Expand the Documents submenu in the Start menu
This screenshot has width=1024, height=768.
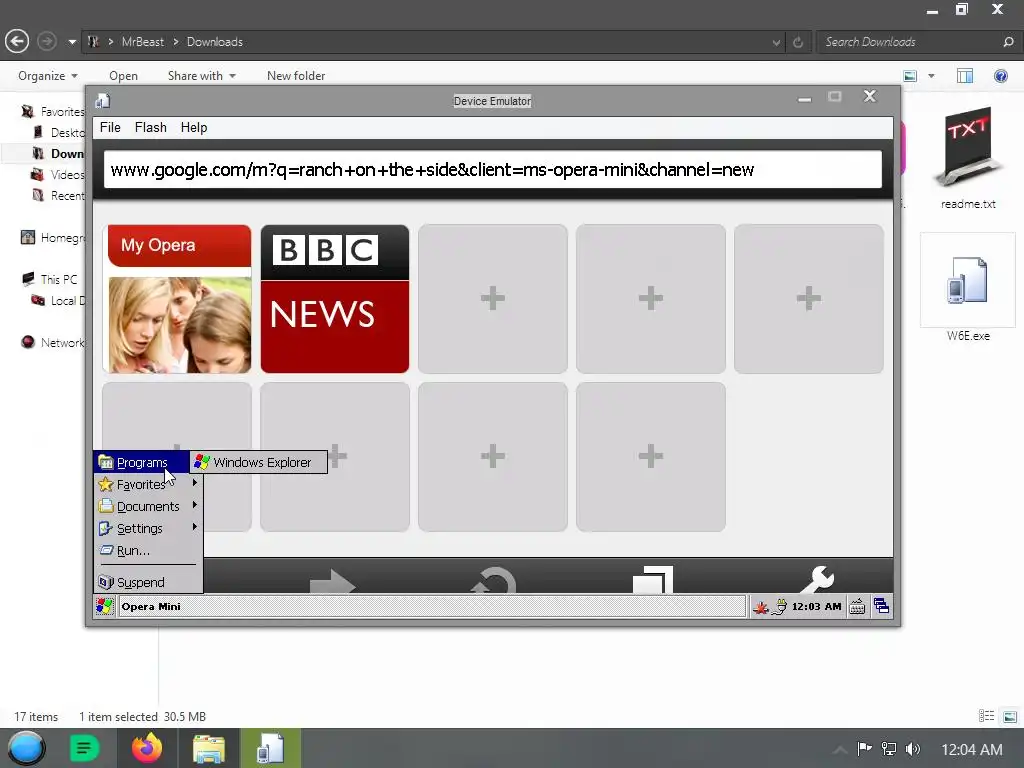[x=148, y=506]
